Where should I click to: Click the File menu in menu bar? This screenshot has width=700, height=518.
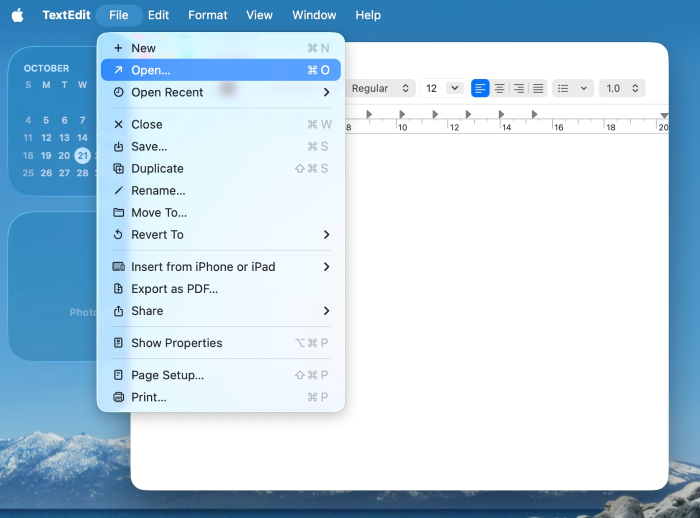[119, 15]
